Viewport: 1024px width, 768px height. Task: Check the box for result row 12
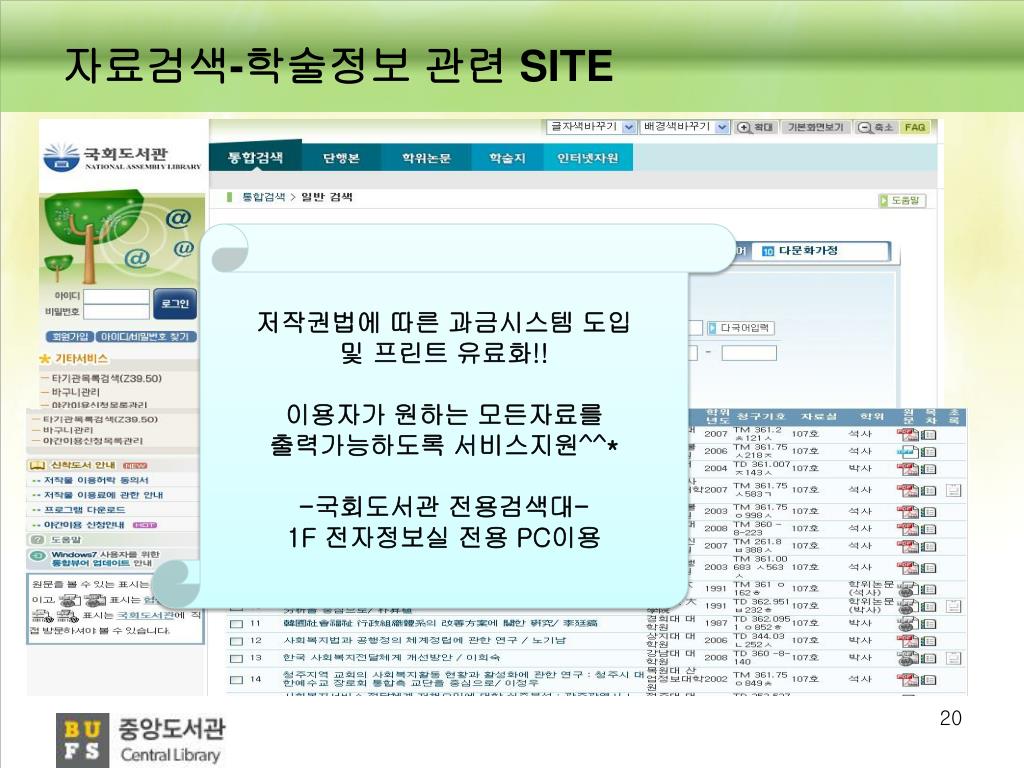tap(236, 641)
